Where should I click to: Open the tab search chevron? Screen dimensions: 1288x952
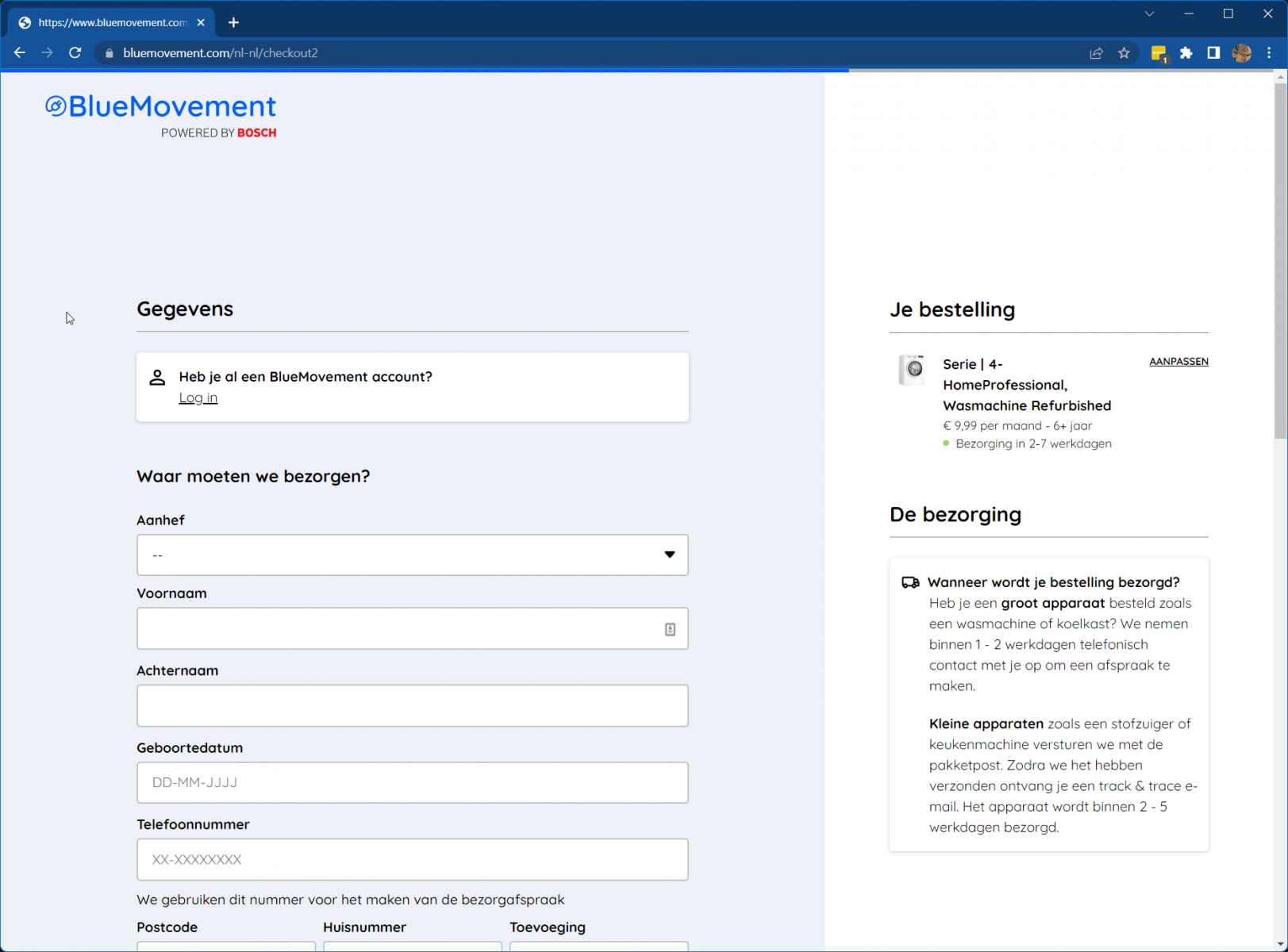point(1149,13)
